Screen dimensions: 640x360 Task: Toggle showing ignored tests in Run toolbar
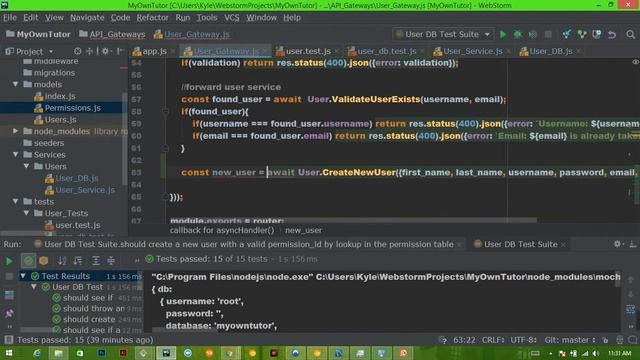point(44,260)
